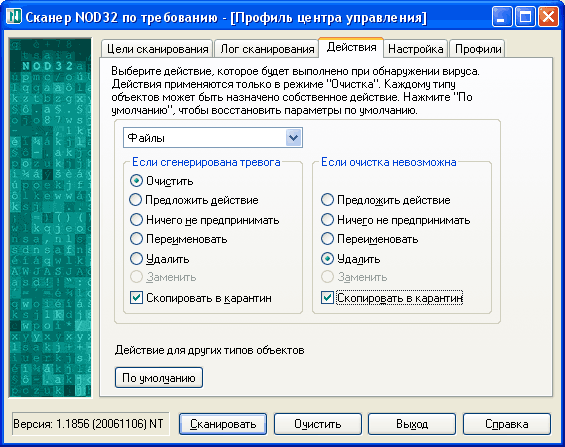Image resolution: width=565 pixels, height=447 pixels.
Task: Click the NOD32 title bar icon
Action: click(x=14, y=16)
